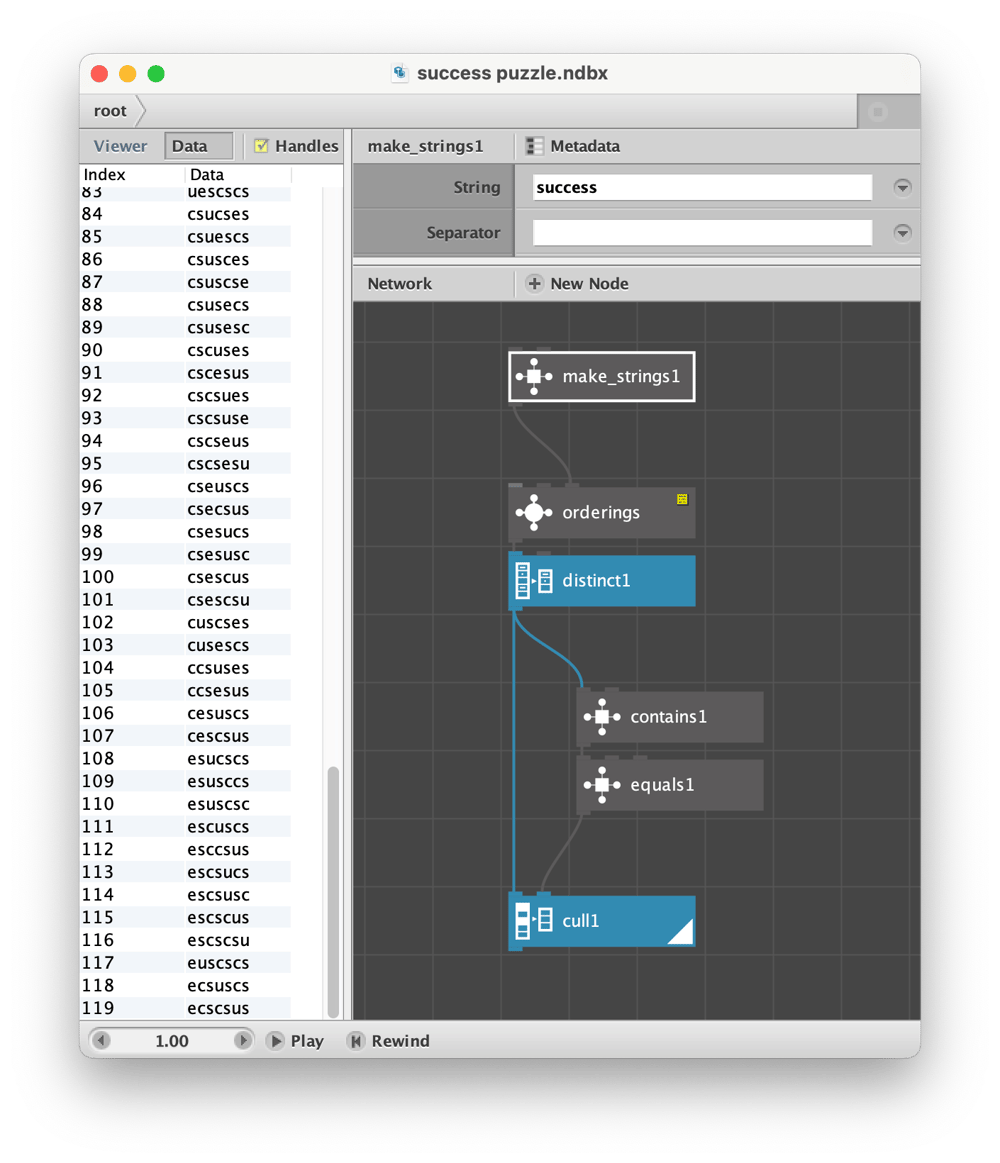
Task: Toggle the stop rendering indicator button
Action: click(878, 112)
